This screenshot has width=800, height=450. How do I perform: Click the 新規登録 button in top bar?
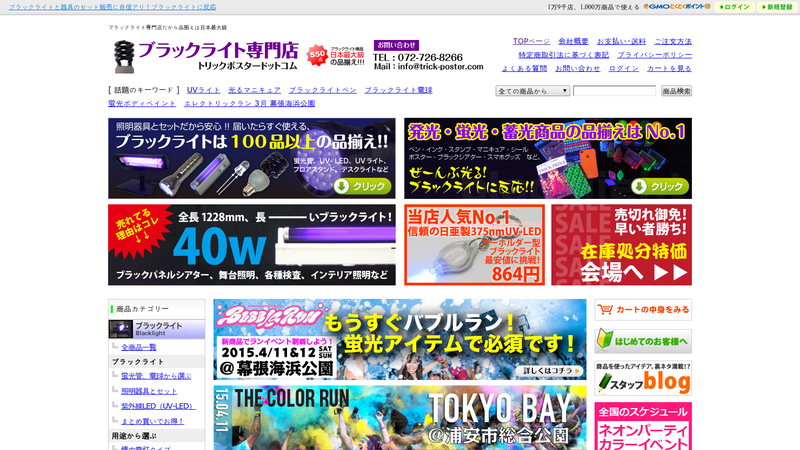[x=777, y=7]
